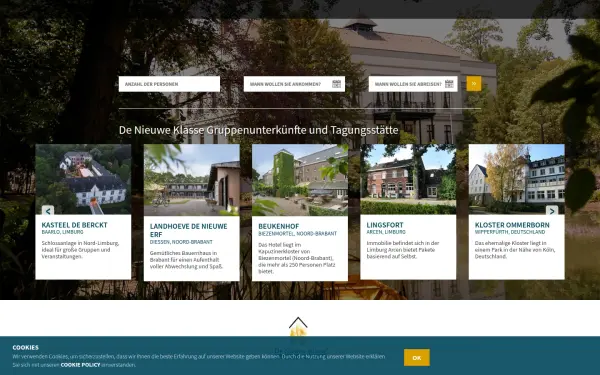The image size is (600, 375).
Task: Accept cookies with the OK button
Action: (417, 357)
